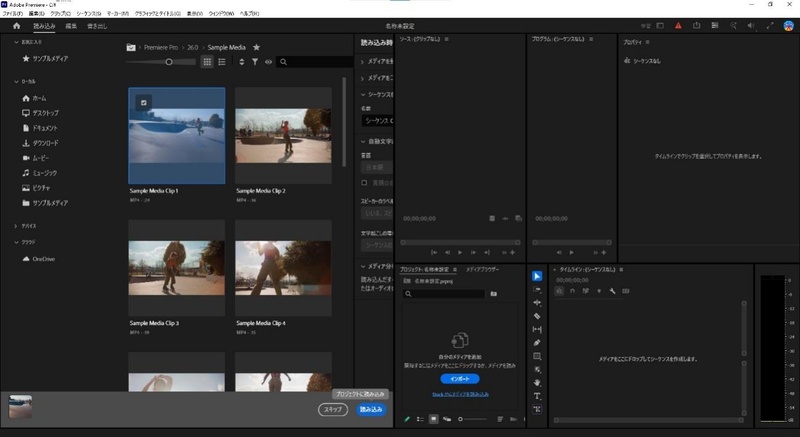Click the blue インポート button in Project panel

tap(460, 379)
